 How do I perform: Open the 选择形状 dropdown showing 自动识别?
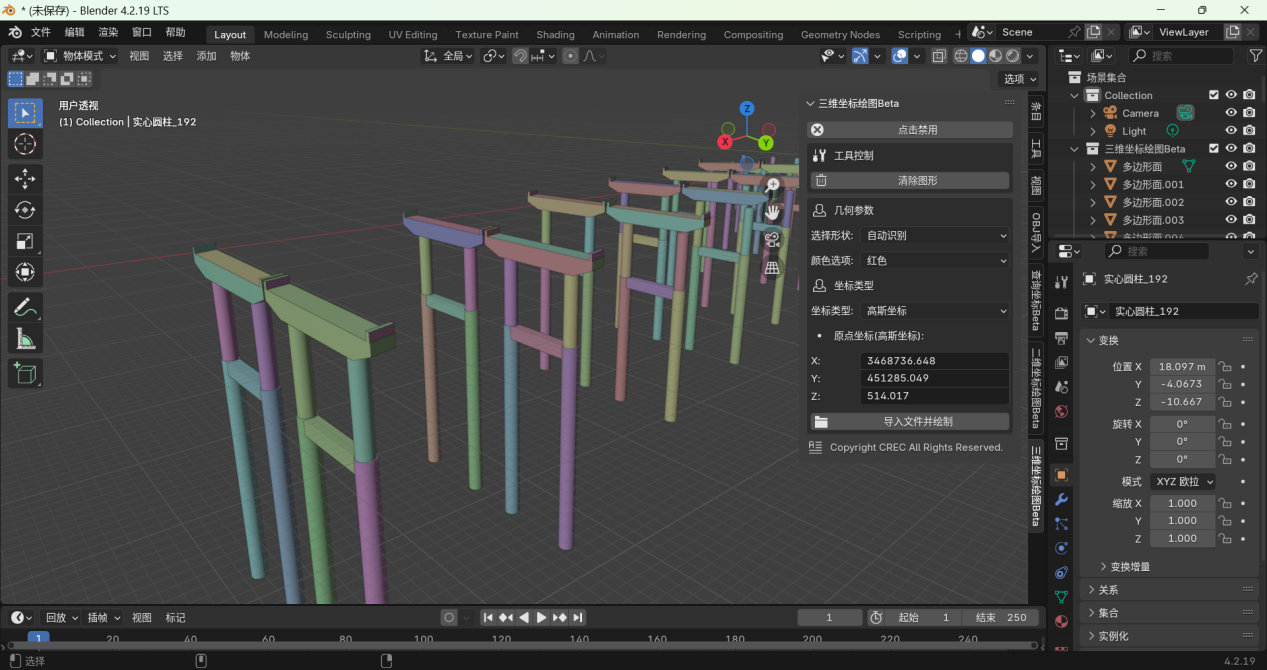[x=935, y=235]
